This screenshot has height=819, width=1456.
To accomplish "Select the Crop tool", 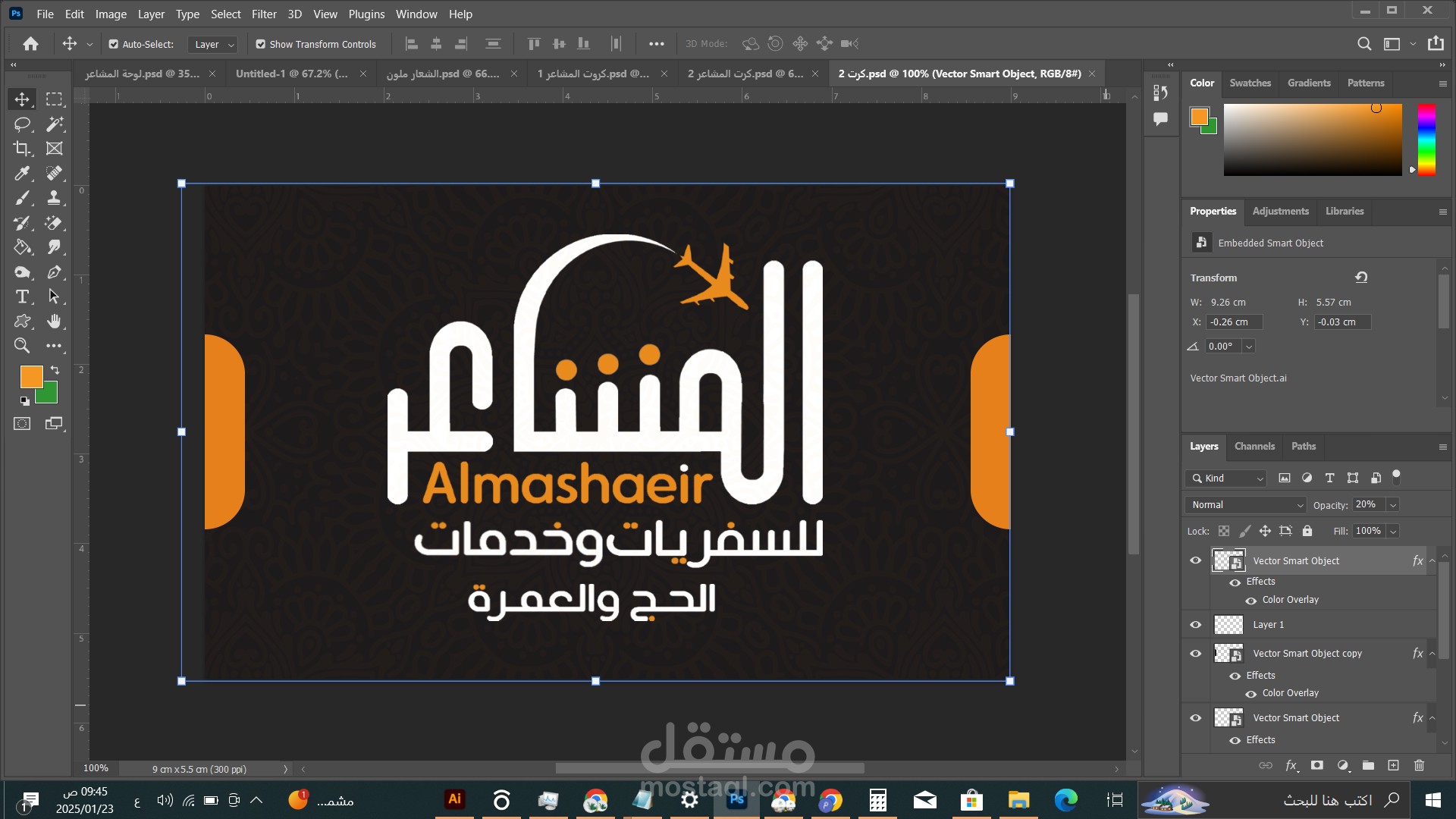I will (x=22, y=149).
